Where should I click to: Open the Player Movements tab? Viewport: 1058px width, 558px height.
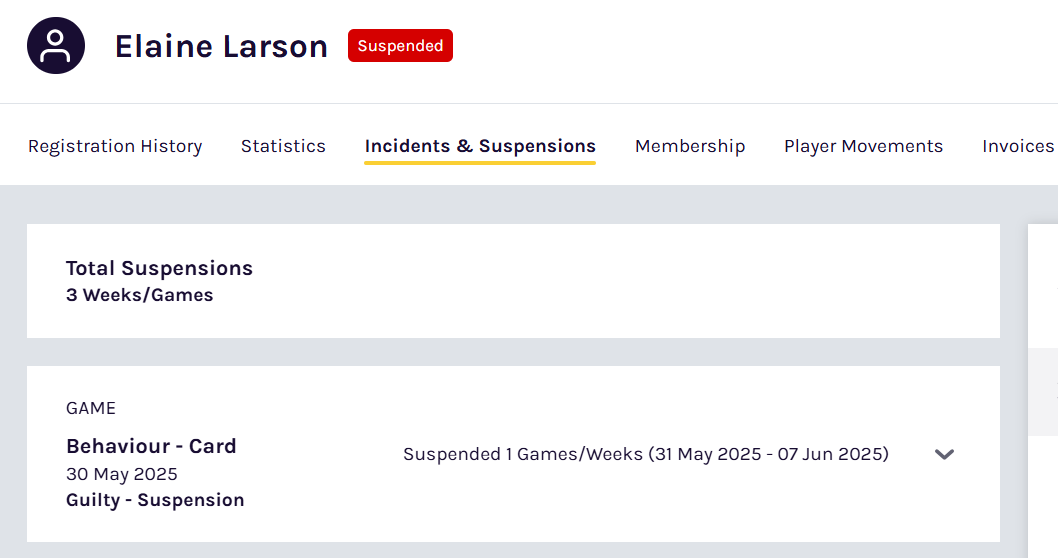tap(863, 146)
